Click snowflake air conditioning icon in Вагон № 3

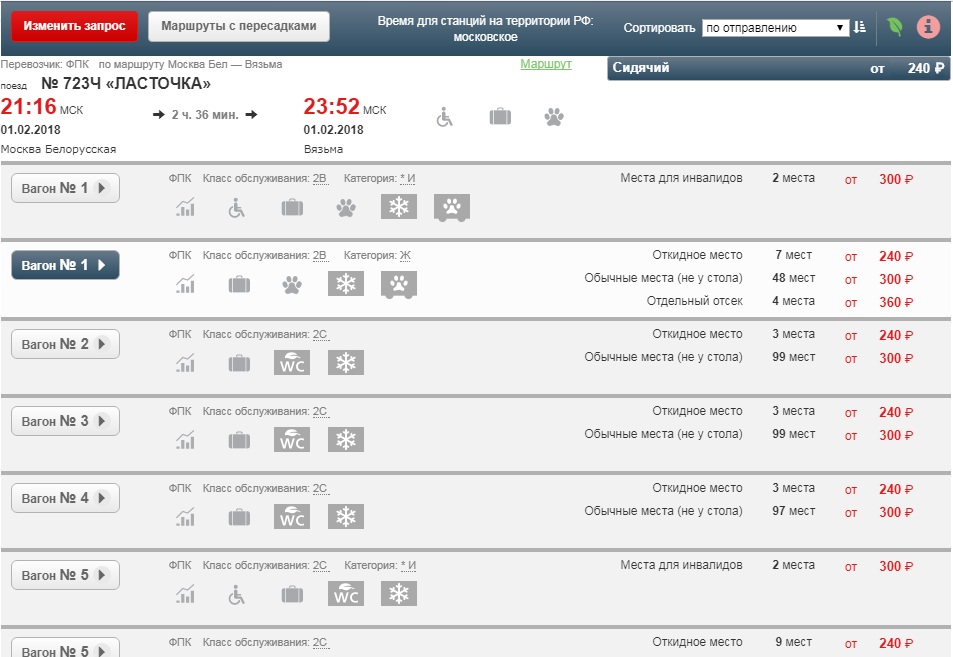pyautogui.click(x=346, y=440)
